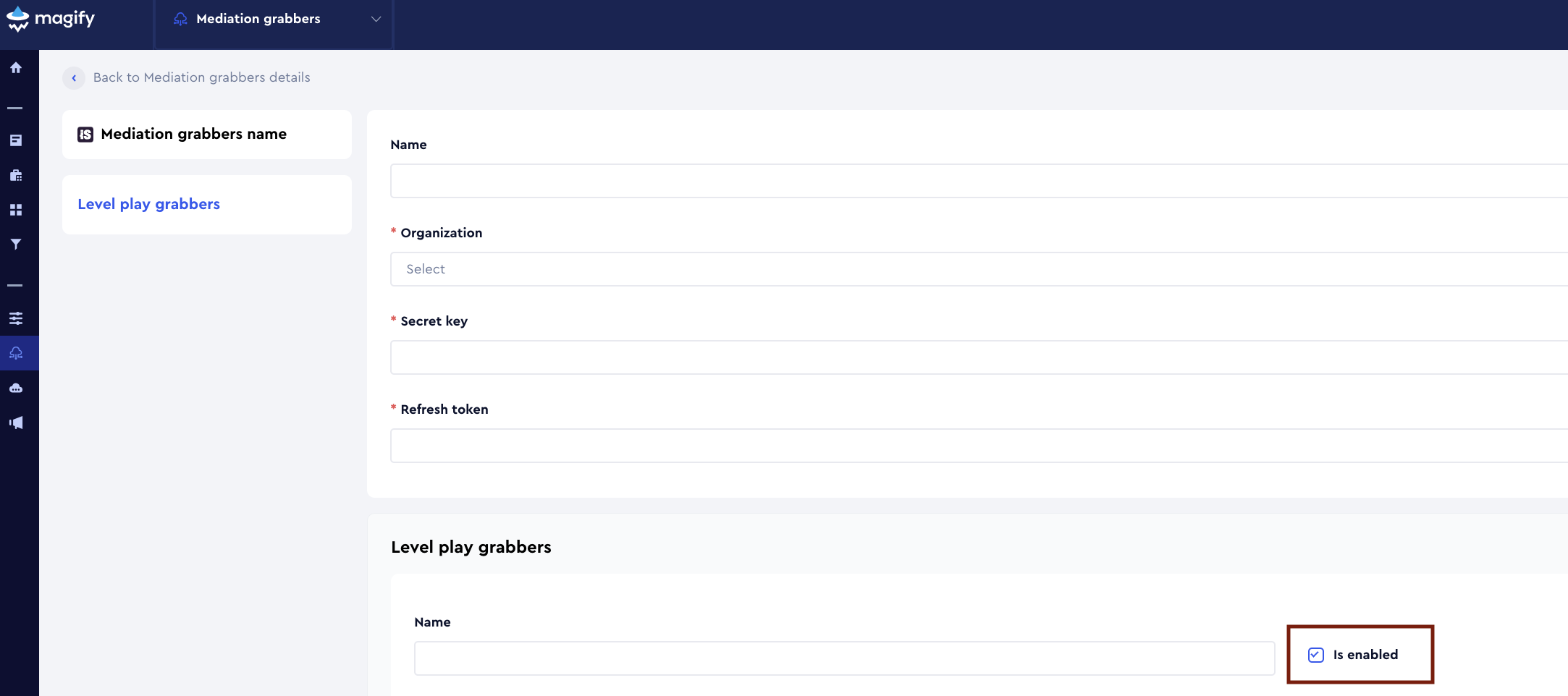Viewport: 1568px width, 696px height.
Task: Open the megaphone sidebar icon
Action: click(x=16, y=423)
